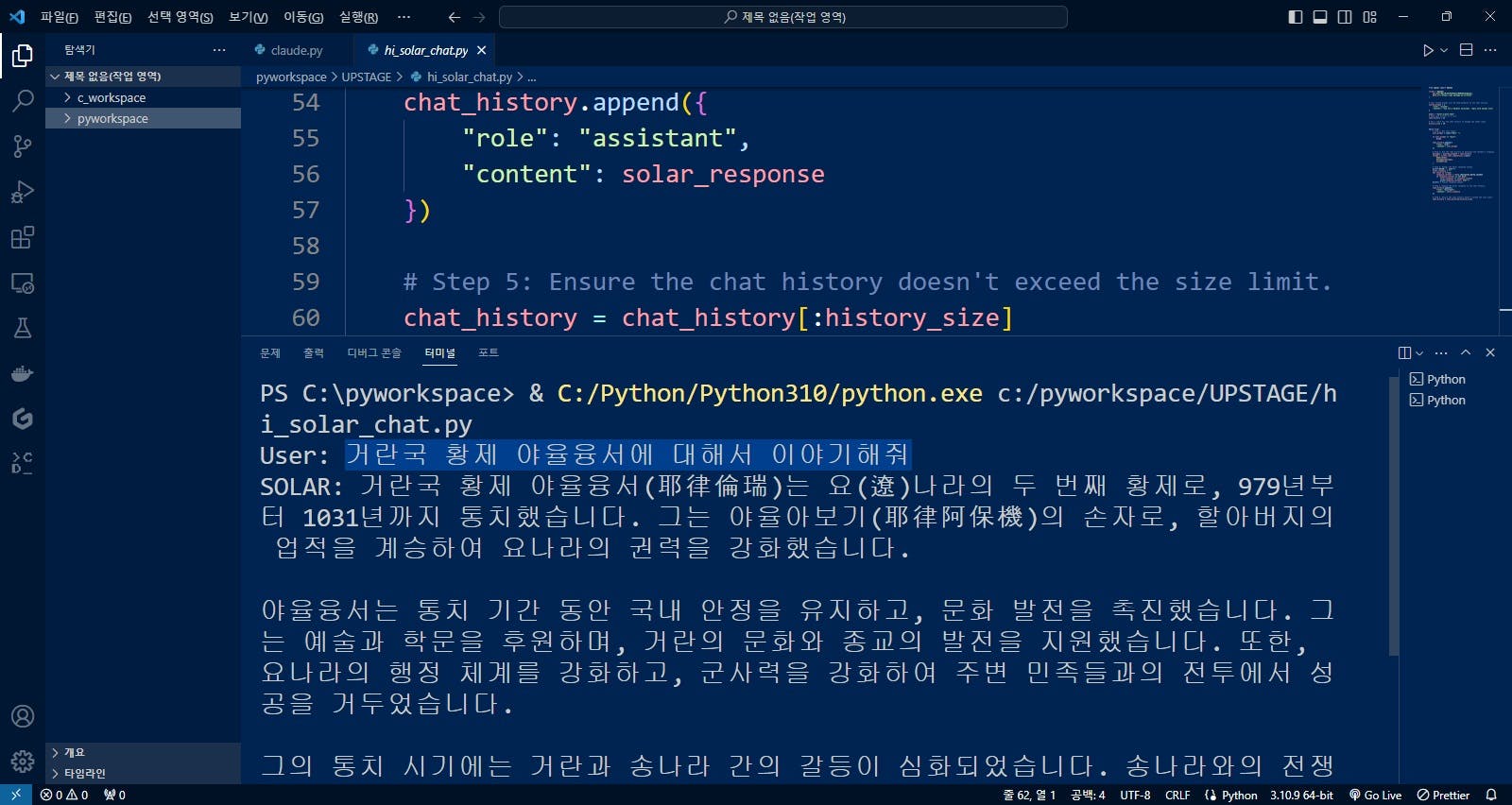Viewport: 1512px width, 805px height.
Task: Close the terminal panel
Action: [1490, 352]
